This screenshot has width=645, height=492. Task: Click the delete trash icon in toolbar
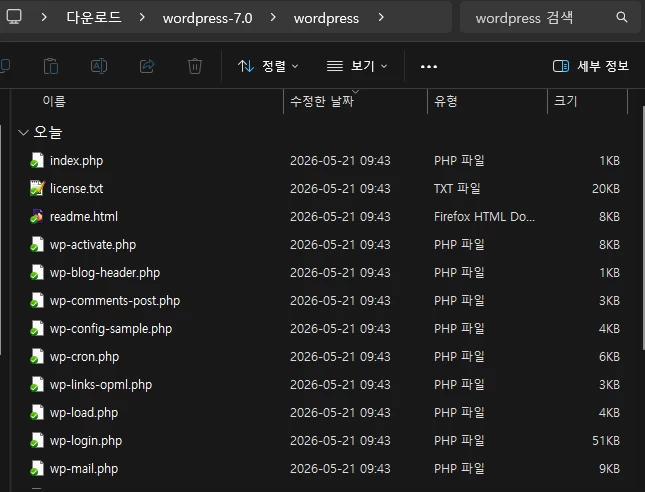[195, 66]
